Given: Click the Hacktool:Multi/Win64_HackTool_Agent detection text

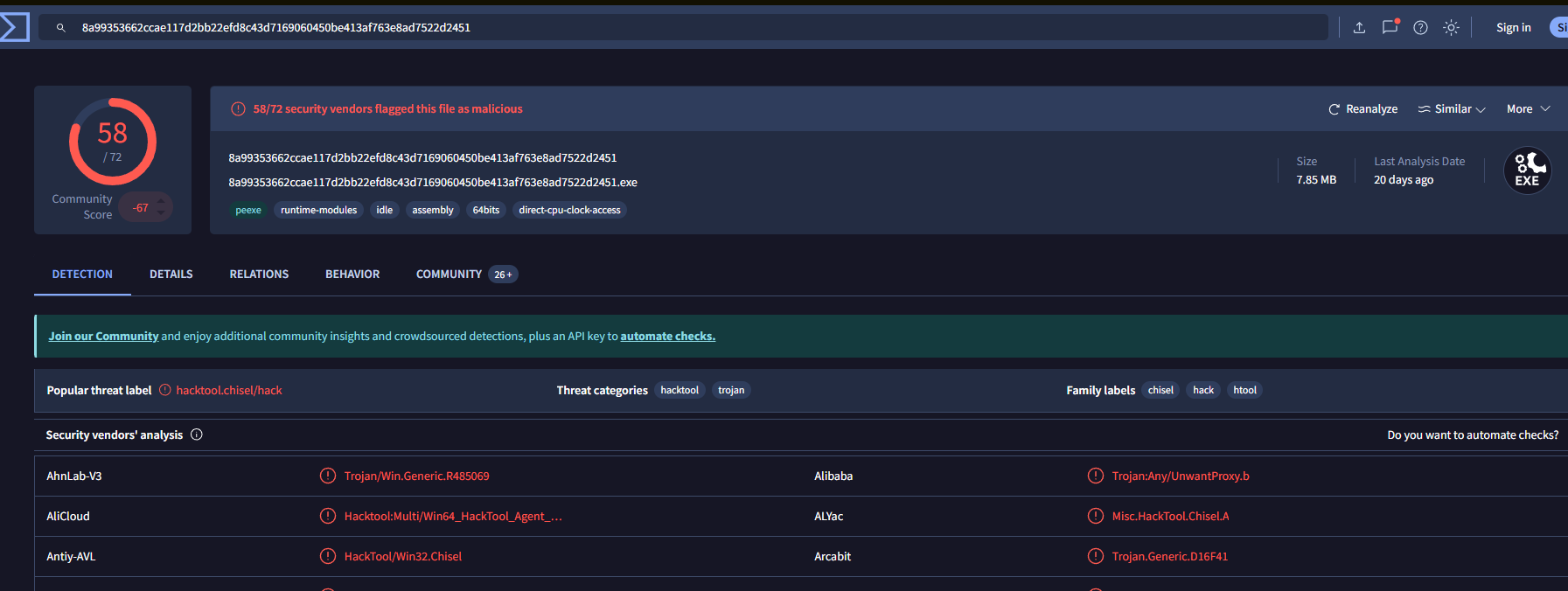Looking at the screenshot, I should point(453,517).
